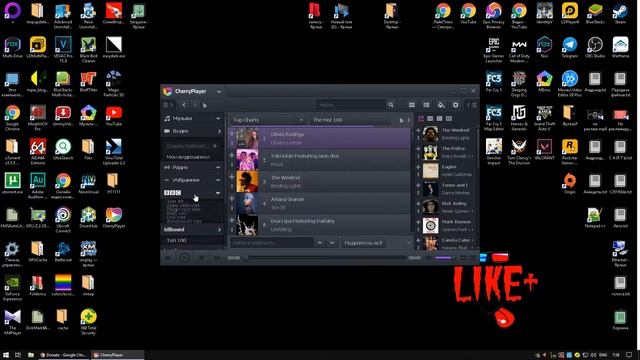Collapse the Радио sidebar section
This screenshot has width=640, height=360.
(x=218, y=167)
